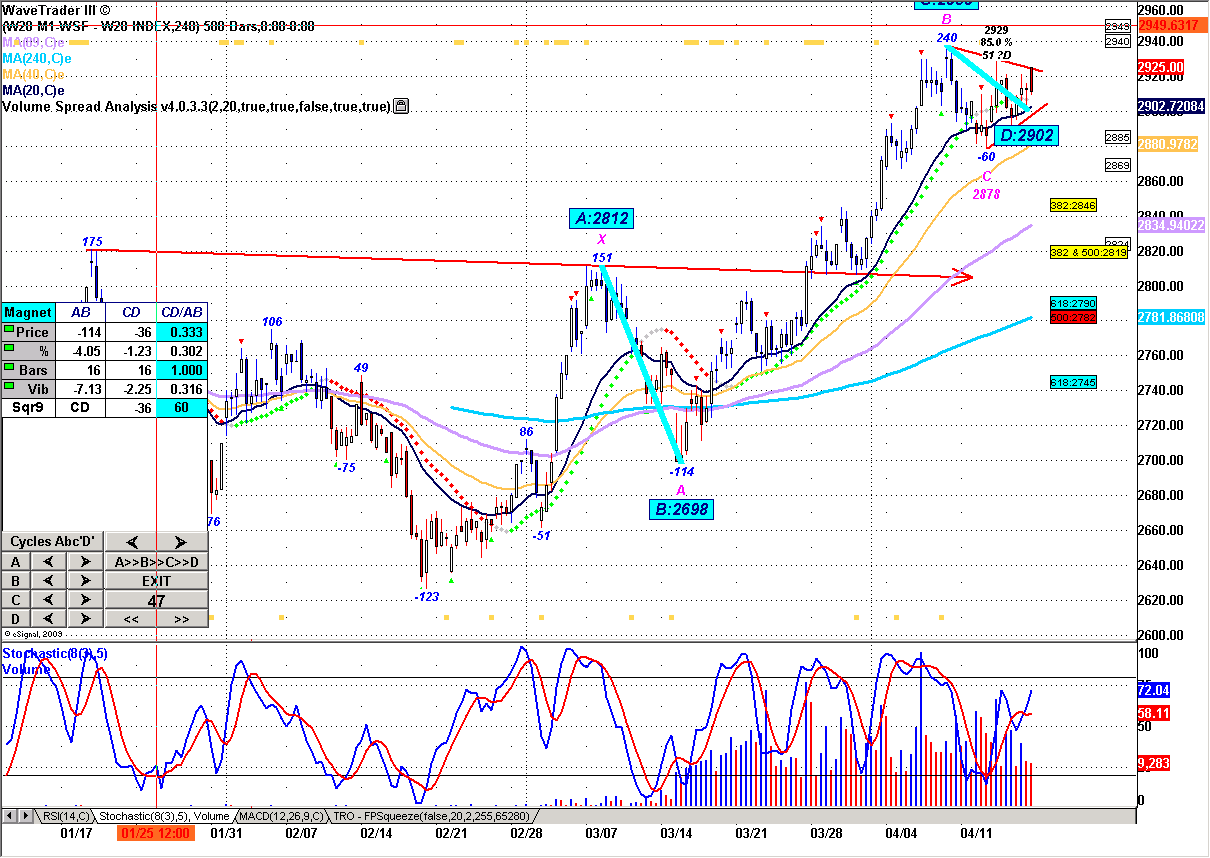Screen dimensions: 1210x858
Task: Click the Stochastic(8(3),5) pane title
Action: (55, 653)
